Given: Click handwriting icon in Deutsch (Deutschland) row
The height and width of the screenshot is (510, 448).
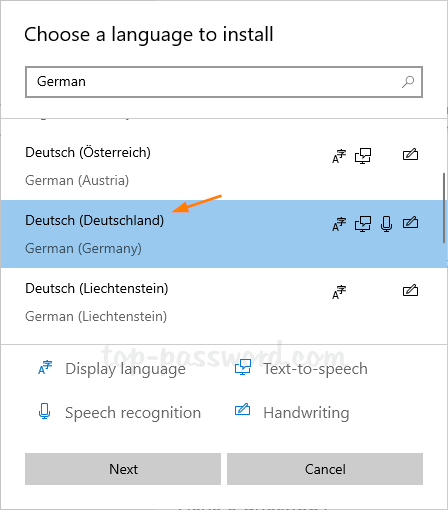Looking at the screenshot, I should [x=410, y=223].
